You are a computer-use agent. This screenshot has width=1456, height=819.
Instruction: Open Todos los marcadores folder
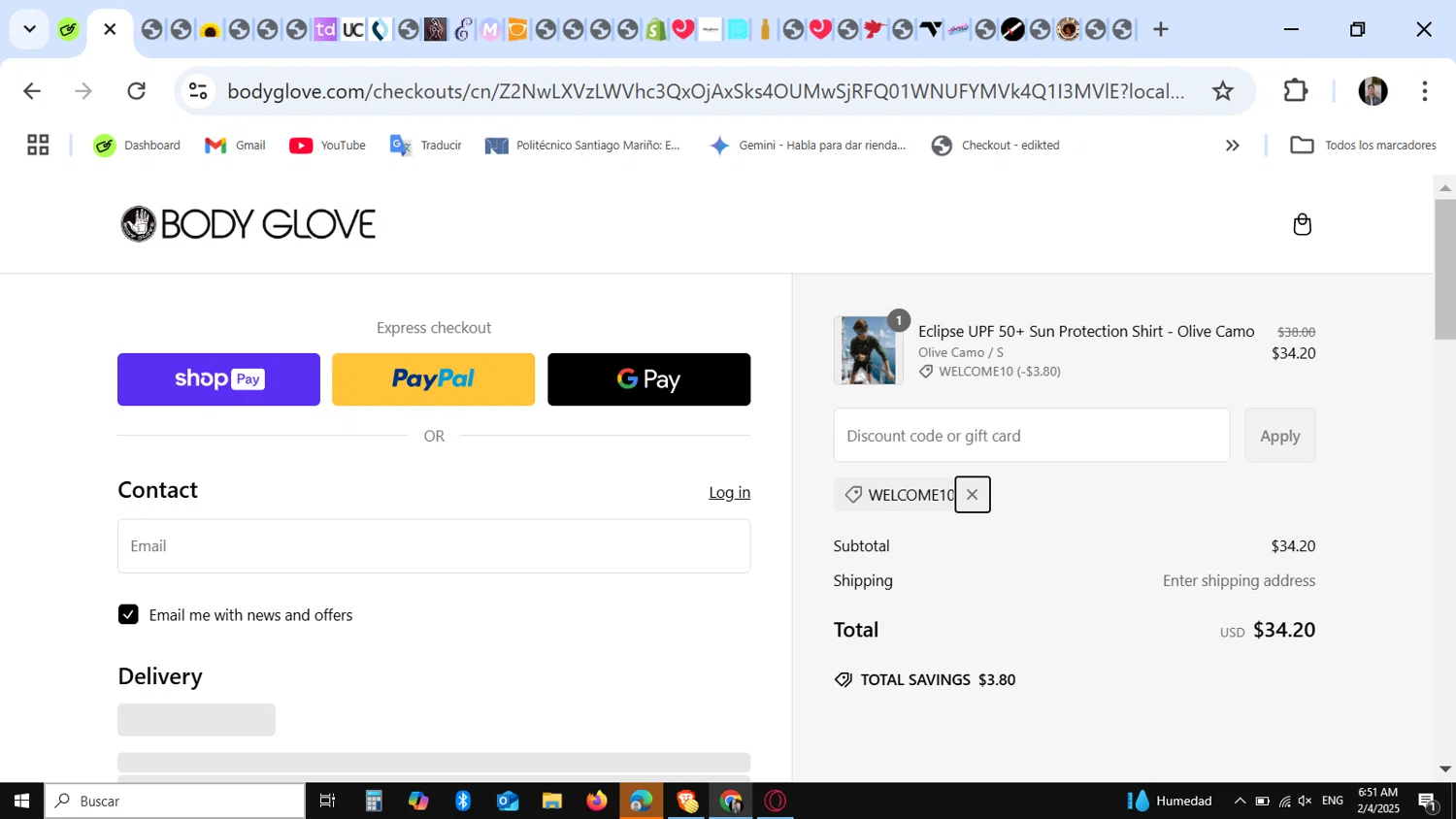pos(1363,146)
